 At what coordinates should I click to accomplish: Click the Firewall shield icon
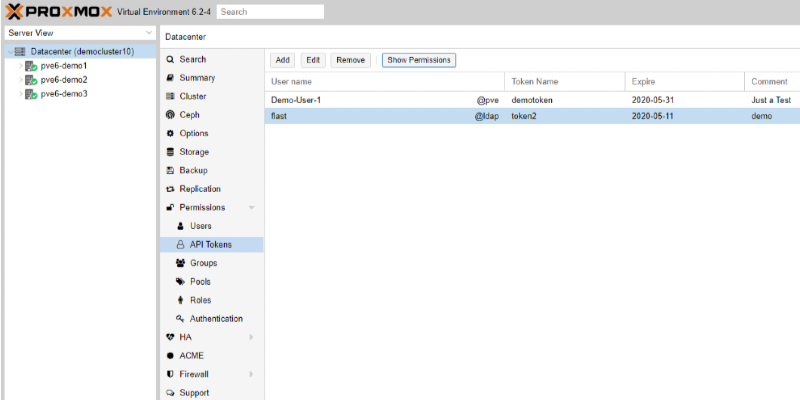pos(171,374)
